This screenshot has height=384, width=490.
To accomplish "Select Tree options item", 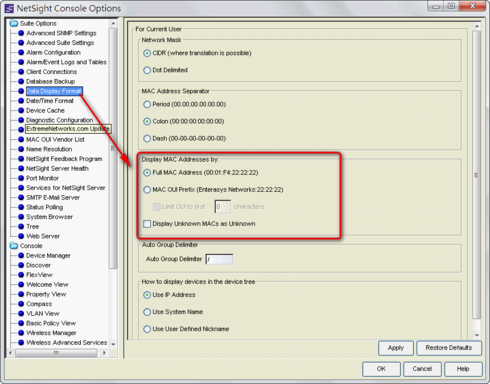I will pyautogui.click(x=33, y=226).
